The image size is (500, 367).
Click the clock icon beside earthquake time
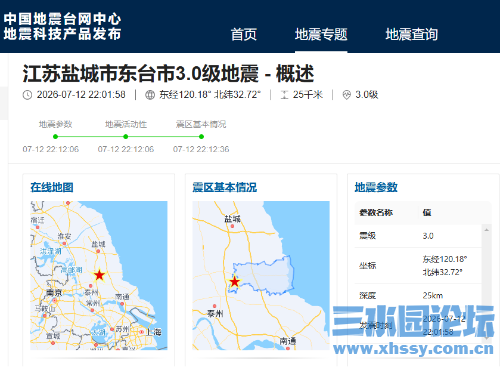27,95
